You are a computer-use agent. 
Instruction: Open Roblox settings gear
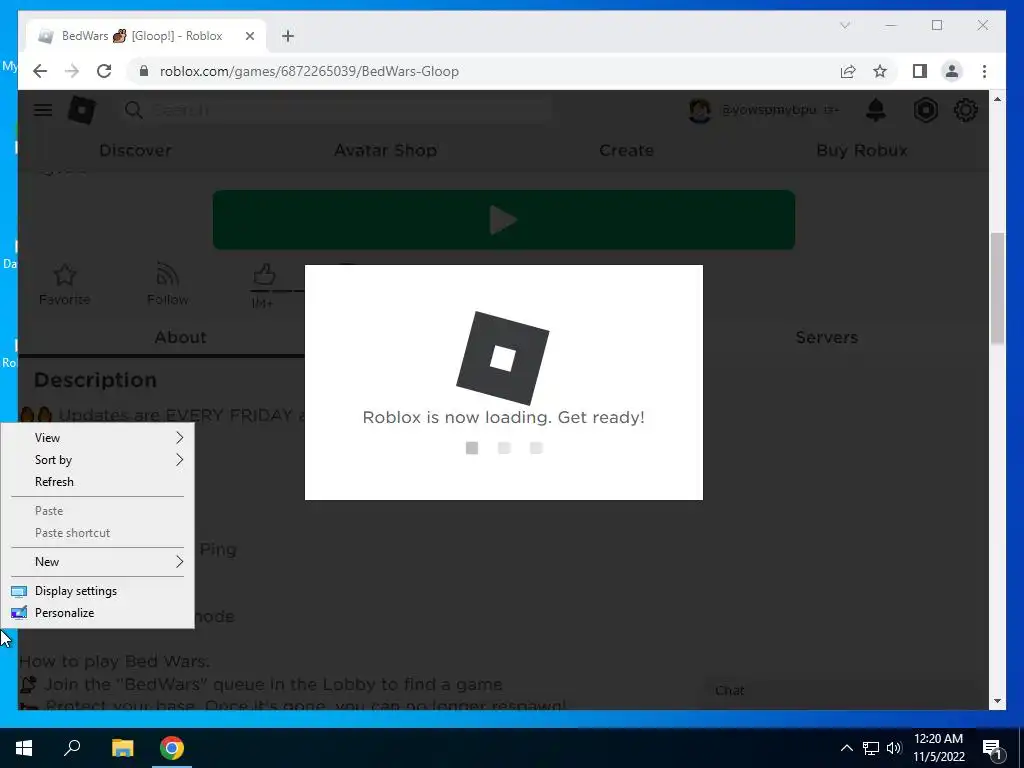click(965, 110)
